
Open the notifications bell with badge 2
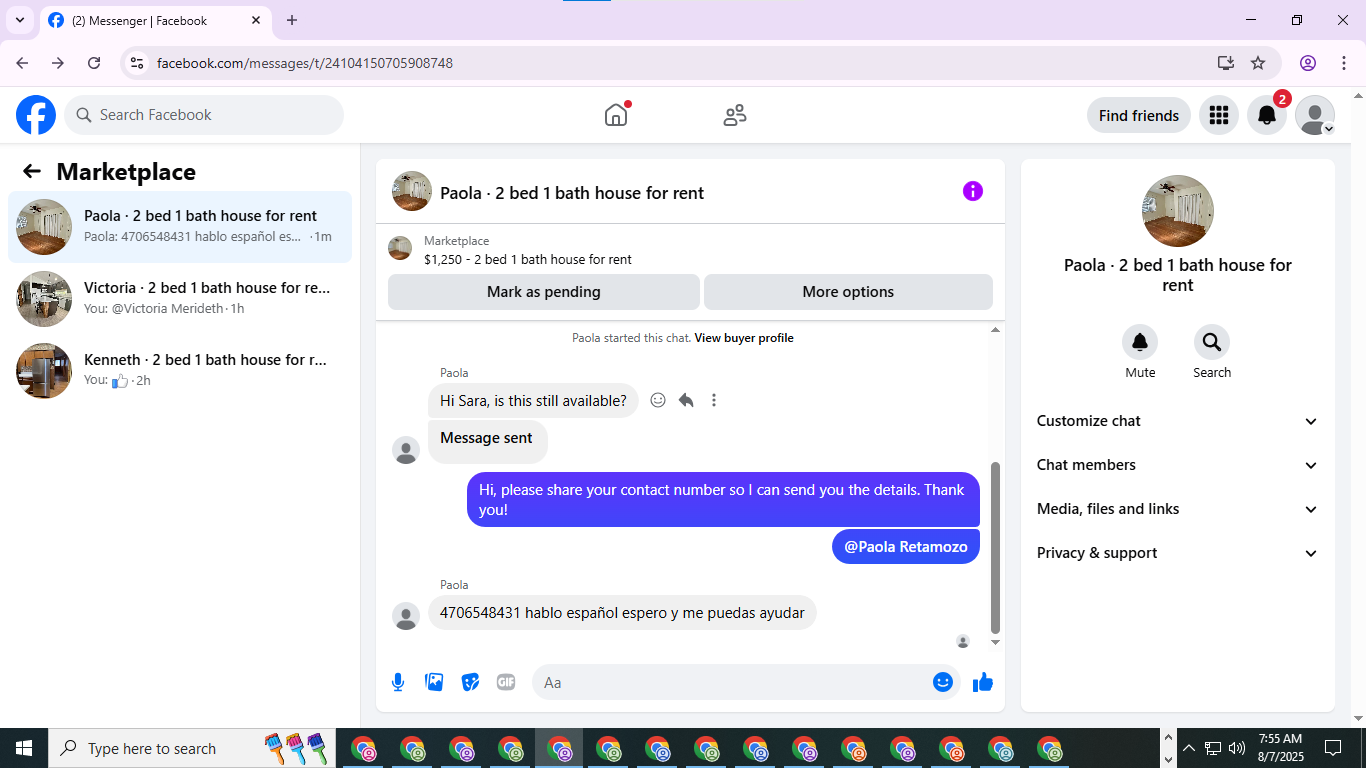click(1266, 115)
